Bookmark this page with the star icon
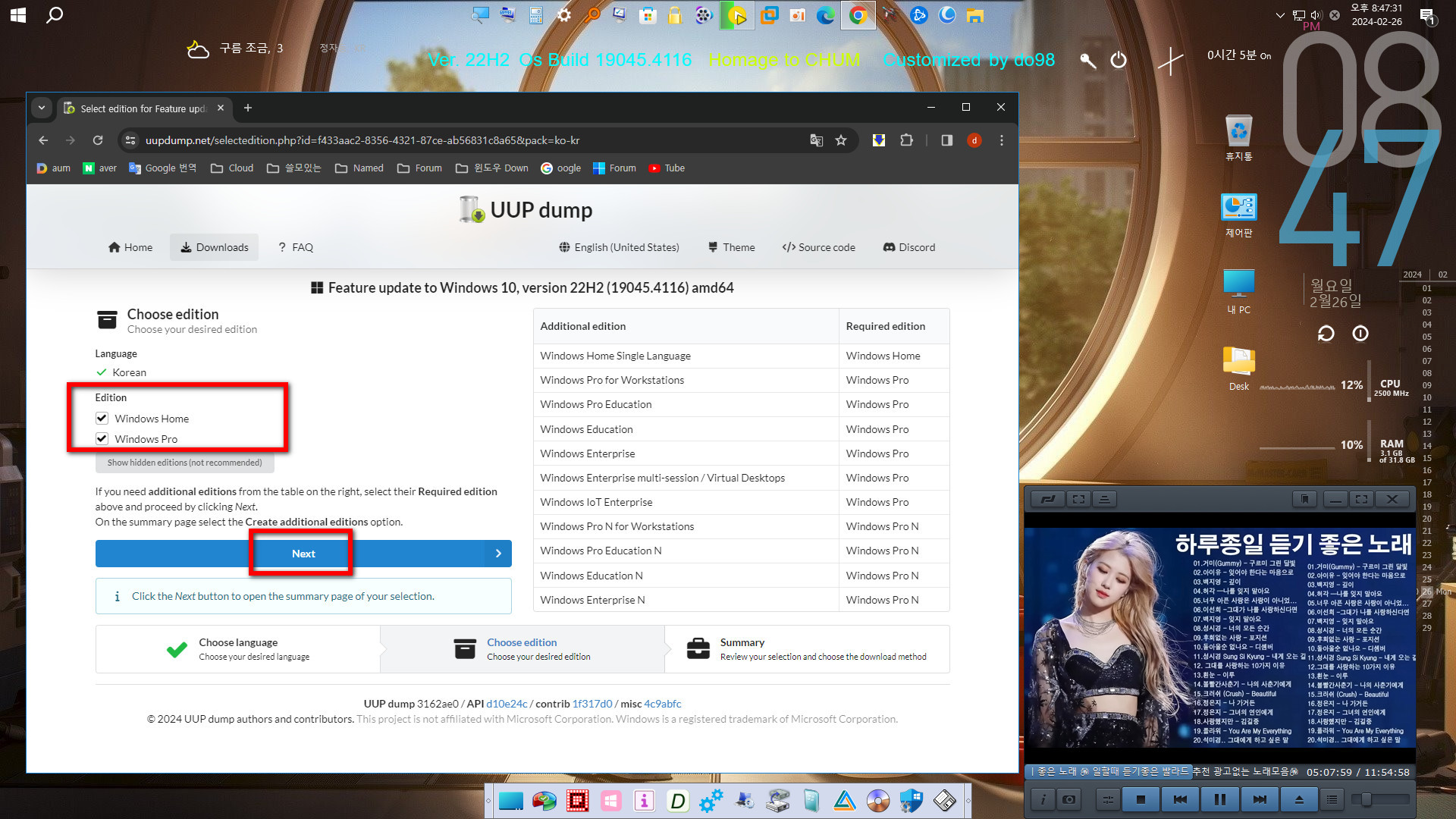Image resolution: width=1456 pixels, height=819 pixels. pyautogui.click(x=841, y=140)
